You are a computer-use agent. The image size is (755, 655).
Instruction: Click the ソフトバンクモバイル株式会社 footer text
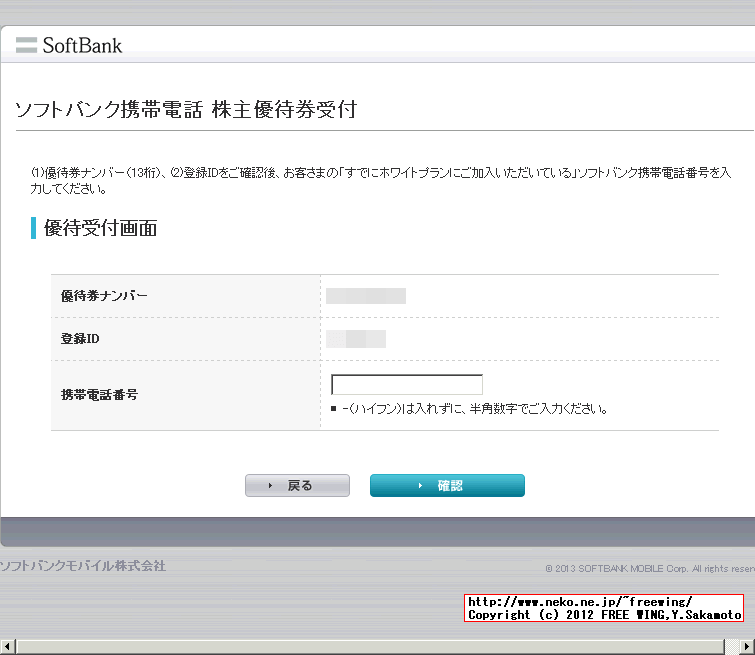click(x=83, y=566)
